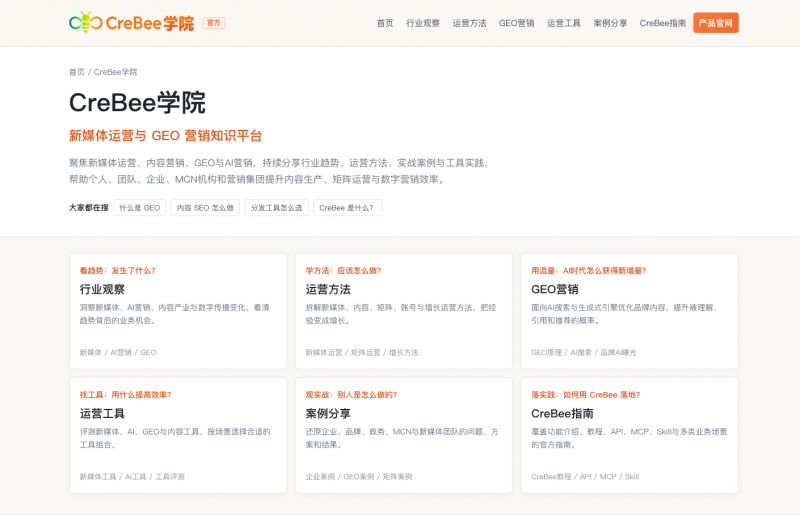800x515 pixels.
Task: Open the GEO营销 card title
Action: (x=555, y=289)
